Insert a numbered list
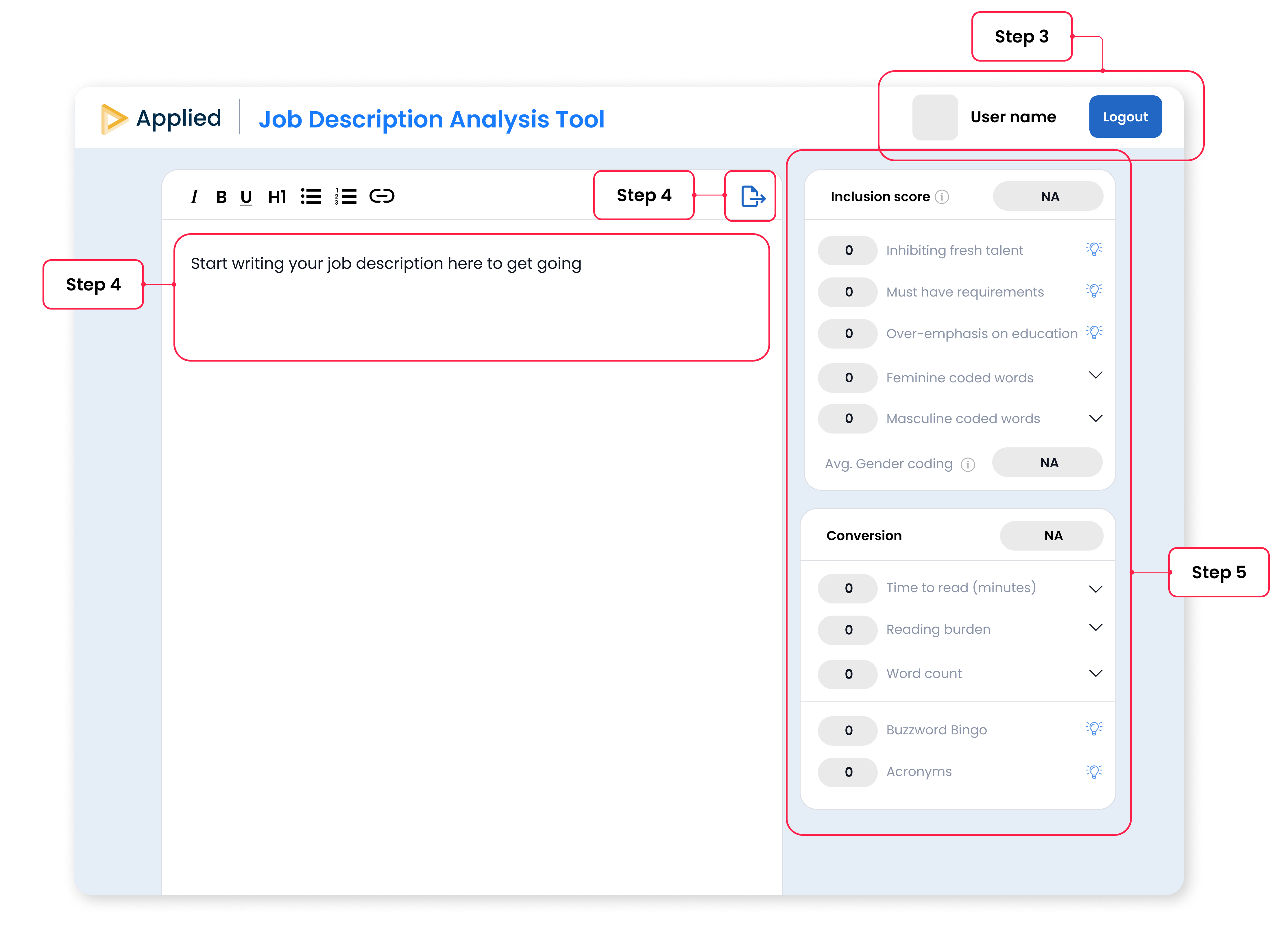The width and height of the screenshot is (1288, 939). click(346, 197)
